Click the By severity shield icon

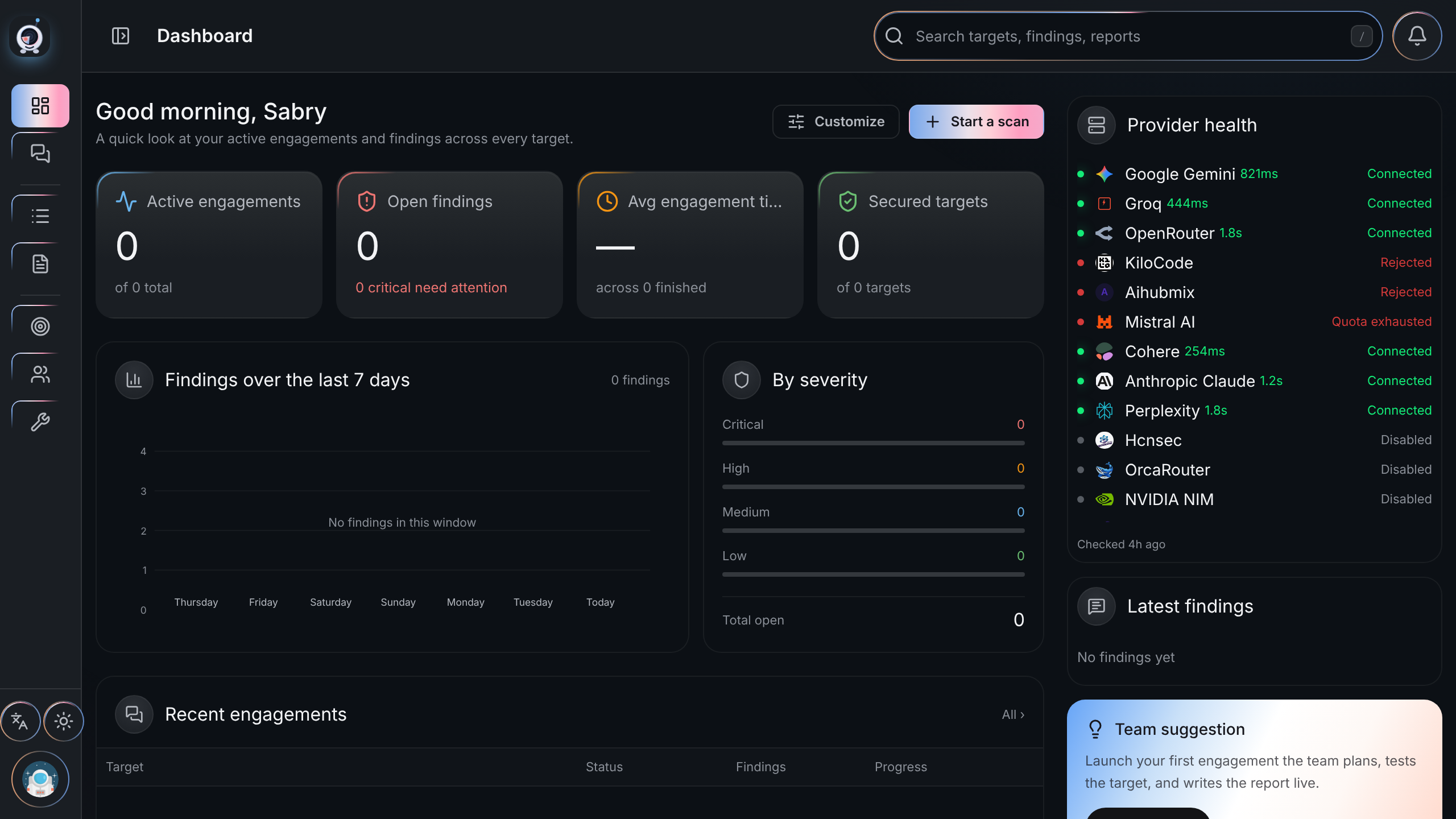742,380
